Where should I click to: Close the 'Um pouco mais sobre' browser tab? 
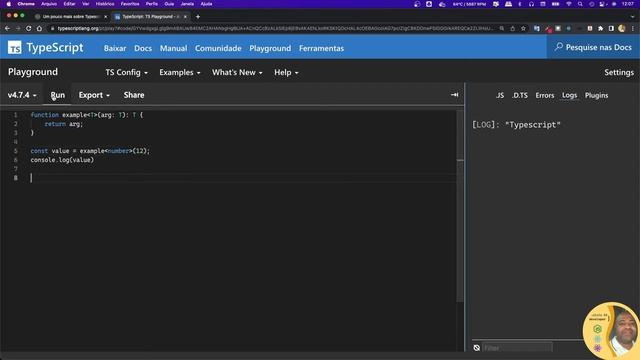[105, 17]
